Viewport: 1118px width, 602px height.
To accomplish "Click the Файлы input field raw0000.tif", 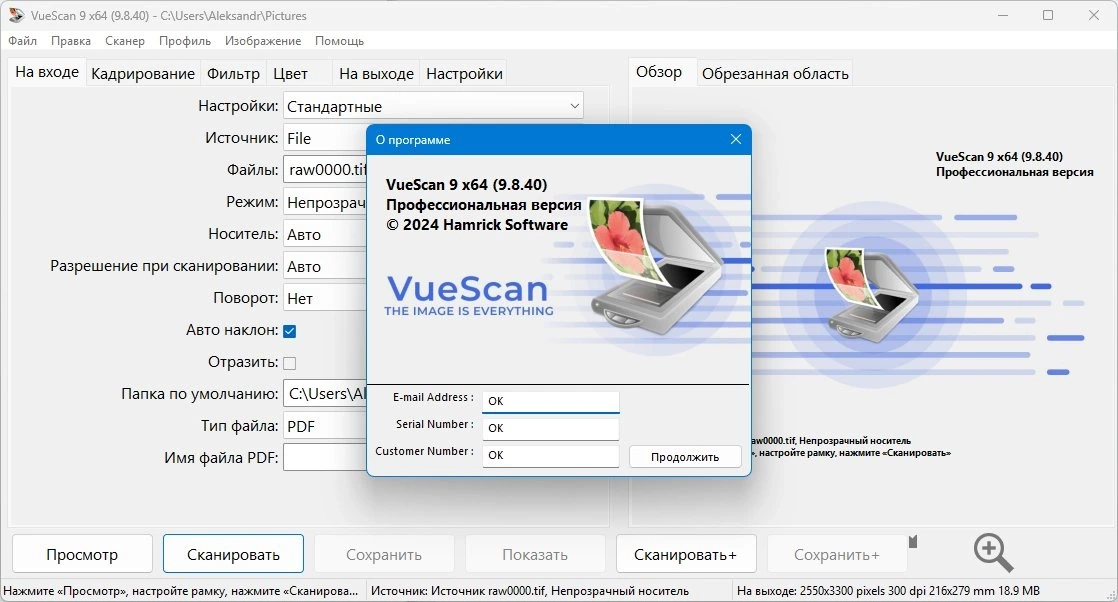I will click(x=325, y=170).
